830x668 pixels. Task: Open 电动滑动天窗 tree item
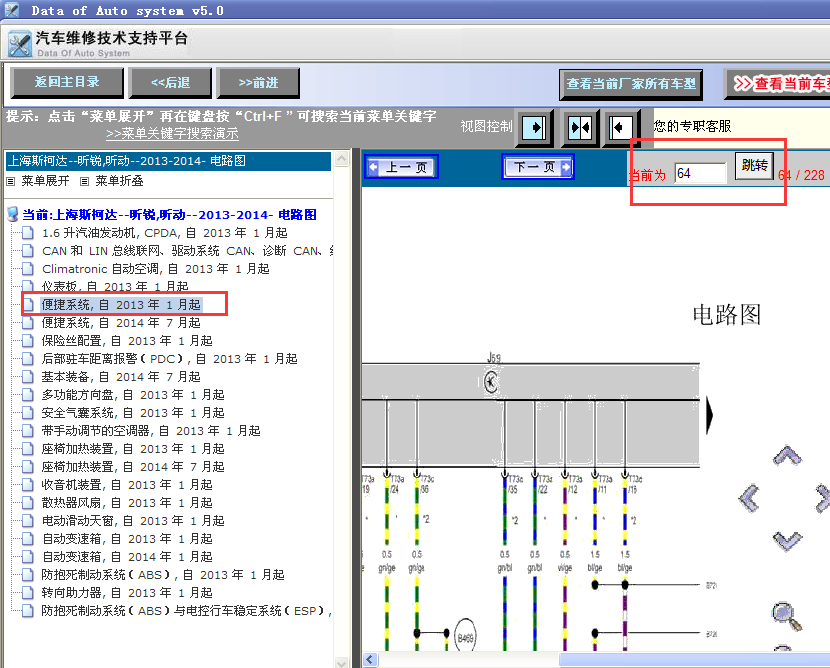[x=133, y=521]
